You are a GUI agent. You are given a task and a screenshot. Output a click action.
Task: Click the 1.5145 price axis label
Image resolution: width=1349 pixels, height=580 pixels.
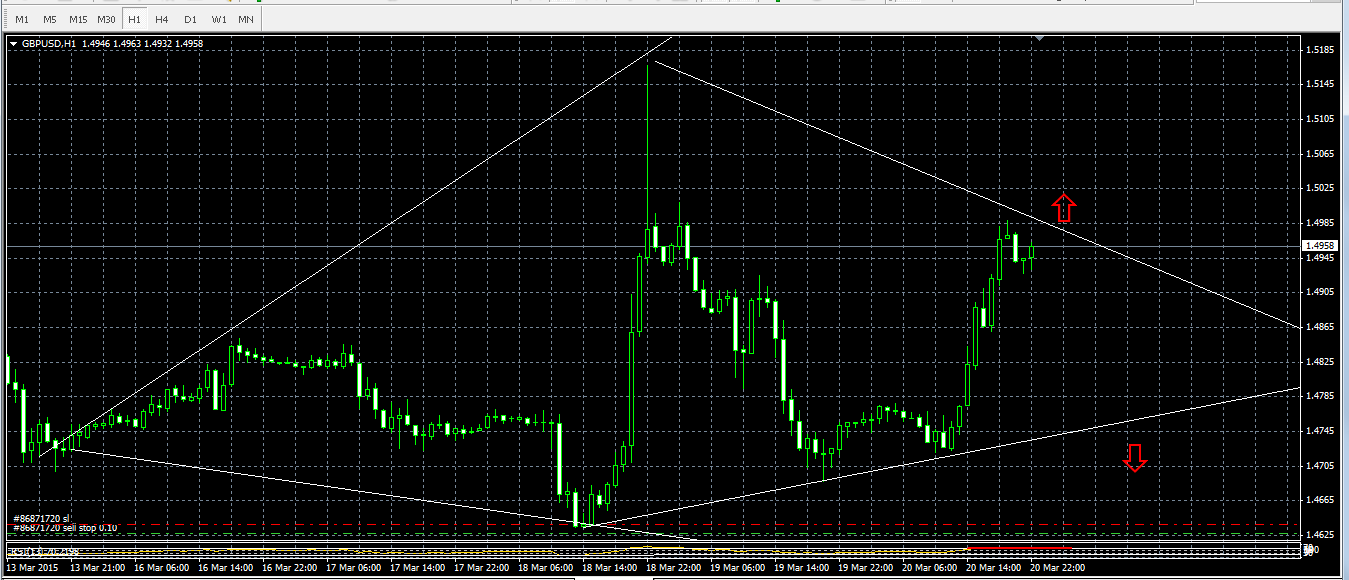(1320, 84)
